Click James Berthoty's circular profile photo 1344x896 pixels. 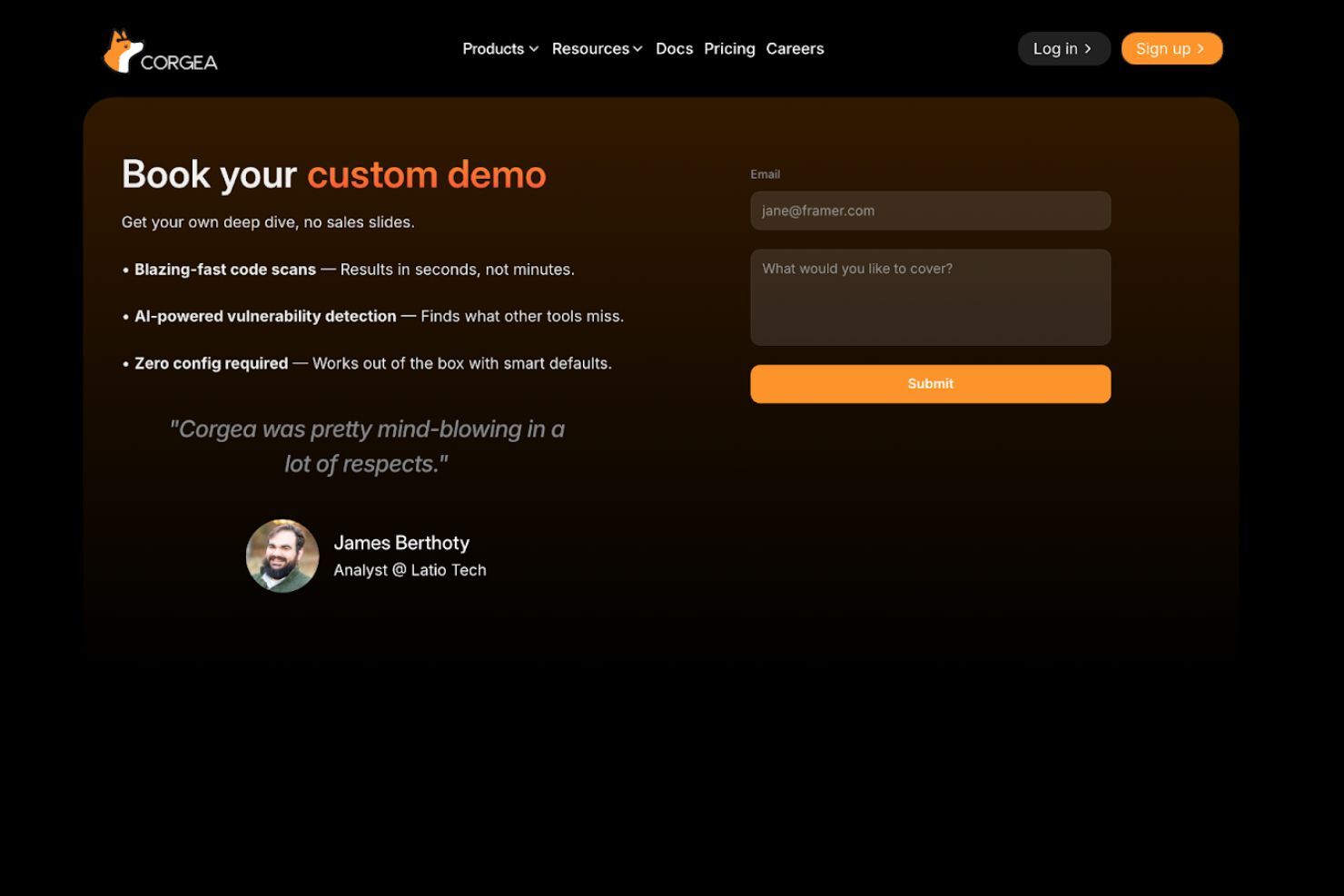coord(282,556)
